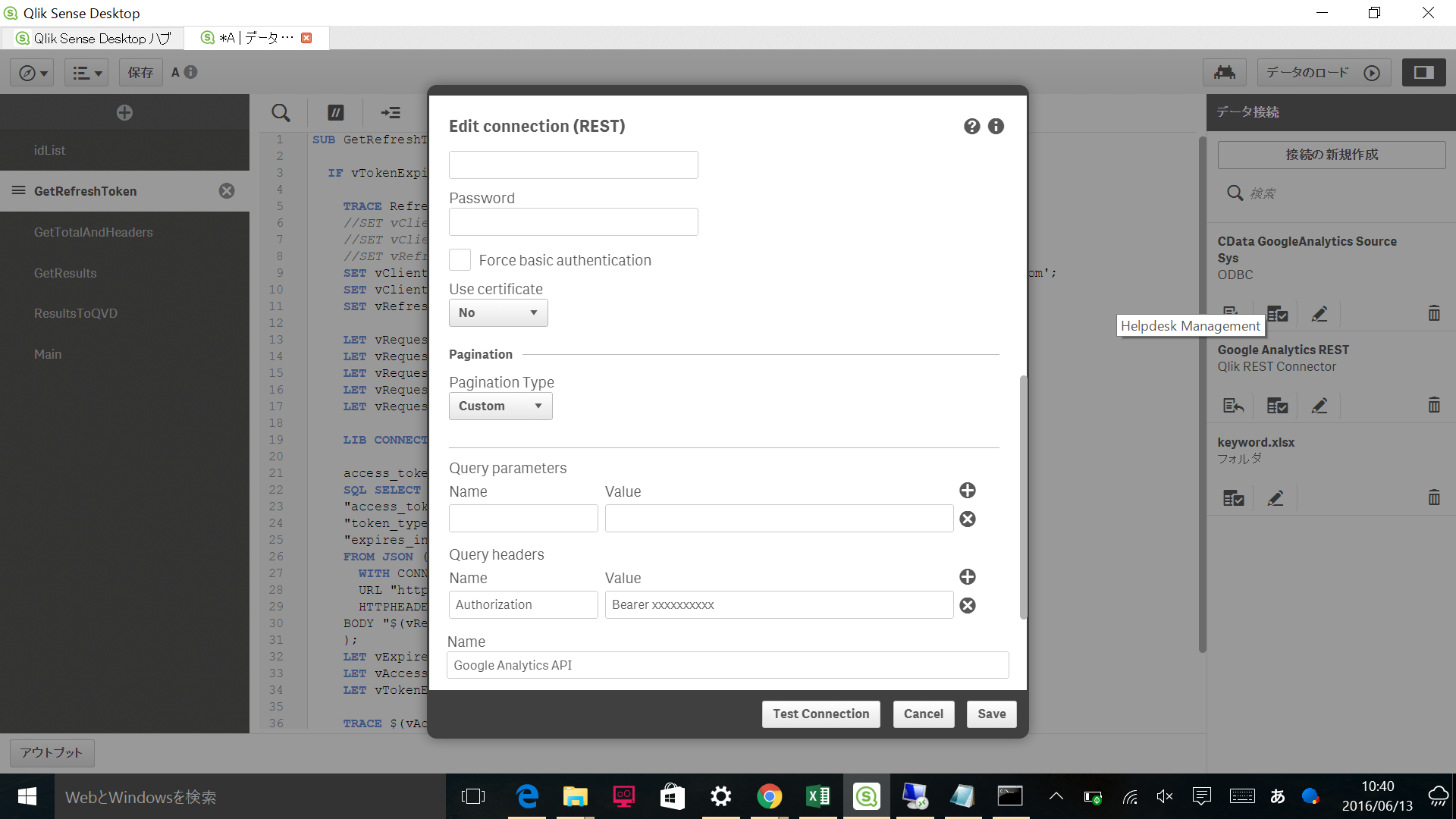1456x819 pixels.
Task: Click the help question mark icon
Action: 971,127
